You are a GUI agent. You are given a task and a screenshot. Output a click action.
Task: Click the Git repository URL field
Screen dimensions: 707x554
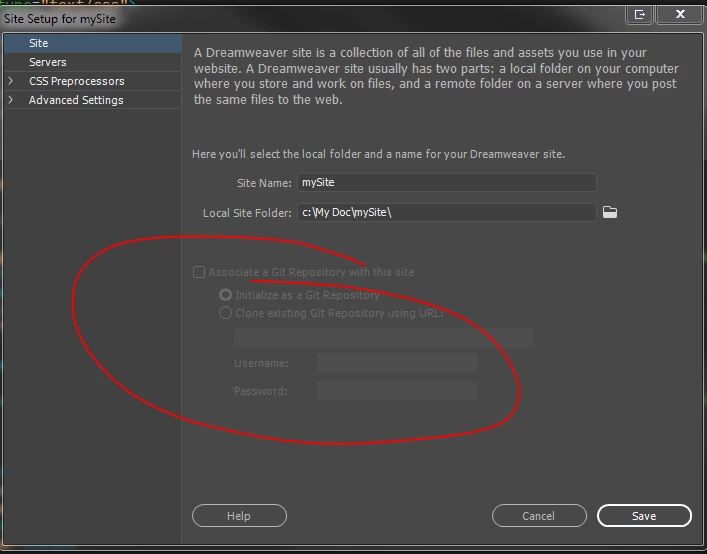384,337
